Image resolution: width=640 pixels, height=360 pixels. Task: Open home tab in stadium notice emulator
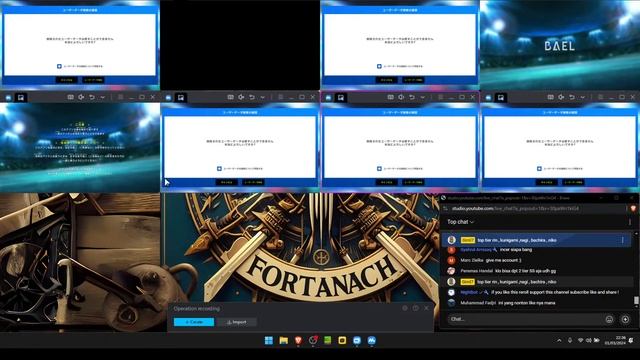8,98
